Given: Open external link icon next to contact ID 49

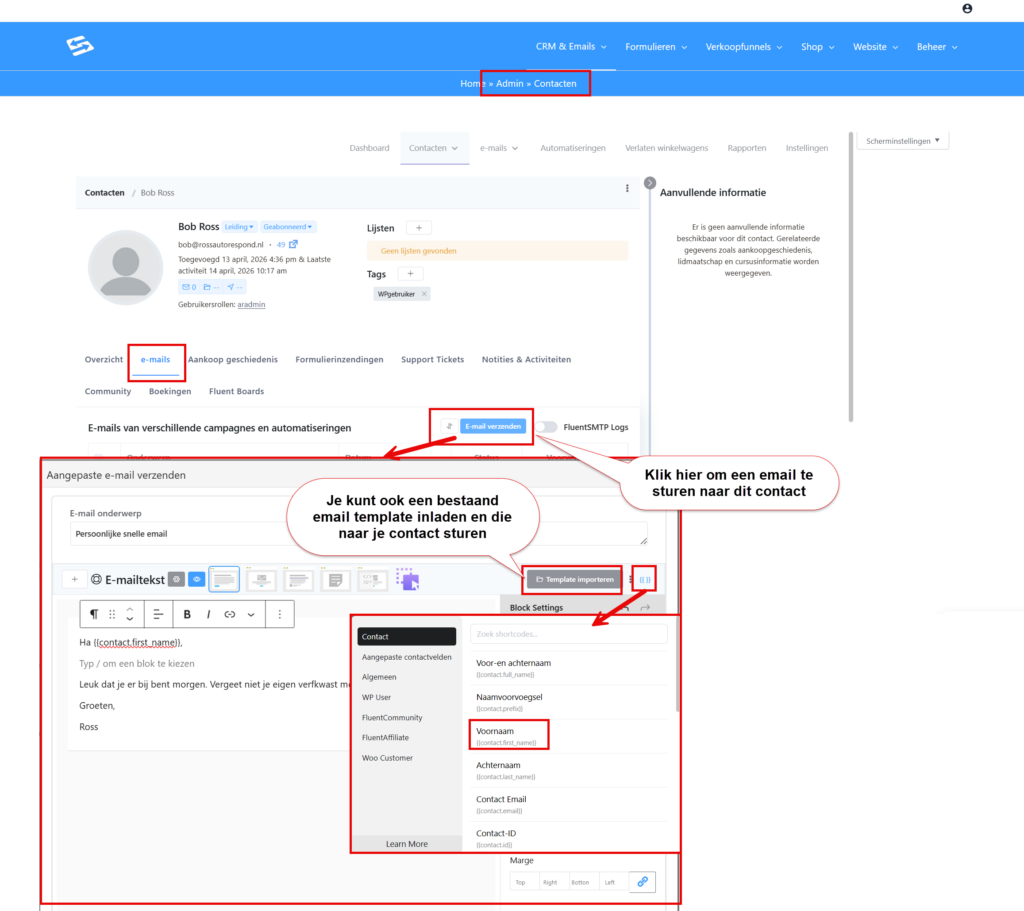Looking at the screenshot, I should pyautogui.click(x=293, y=244).
